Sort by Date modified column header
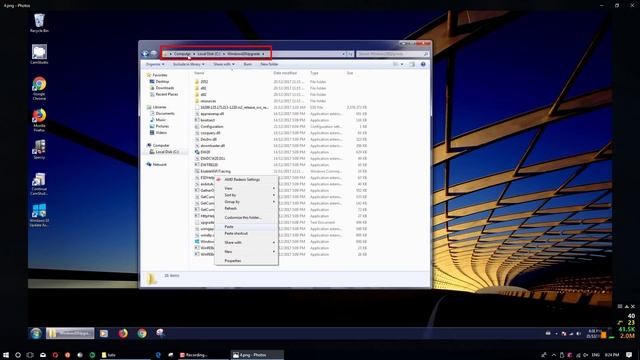 (x=285, y=73)
